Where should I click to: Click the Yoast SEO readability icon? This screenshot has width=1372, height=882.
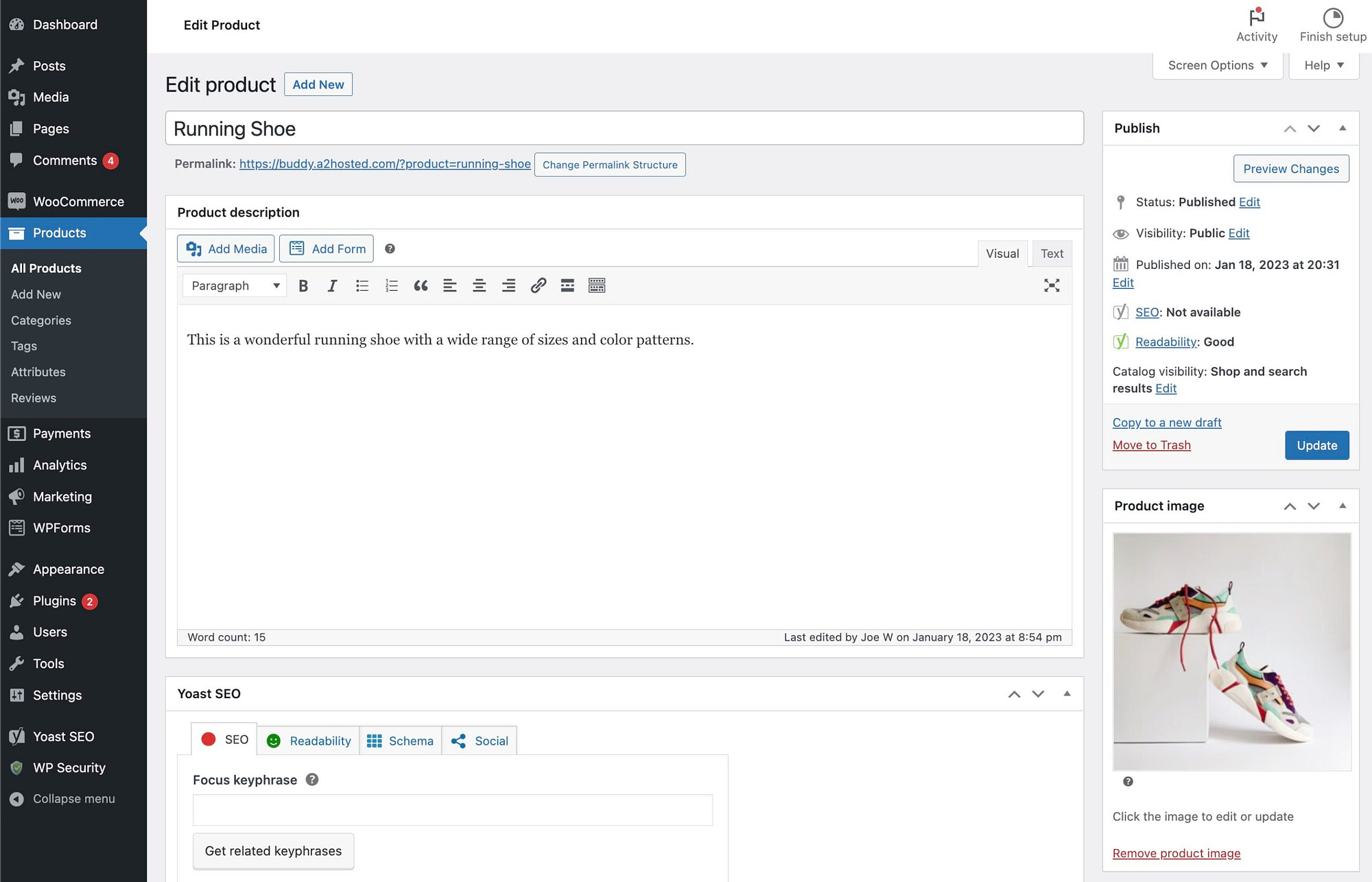click(274, 740)
